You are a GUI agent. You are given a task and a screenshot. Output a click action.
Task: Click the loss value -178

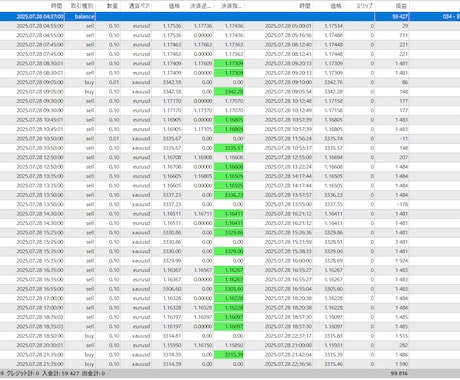pos(403,204)
